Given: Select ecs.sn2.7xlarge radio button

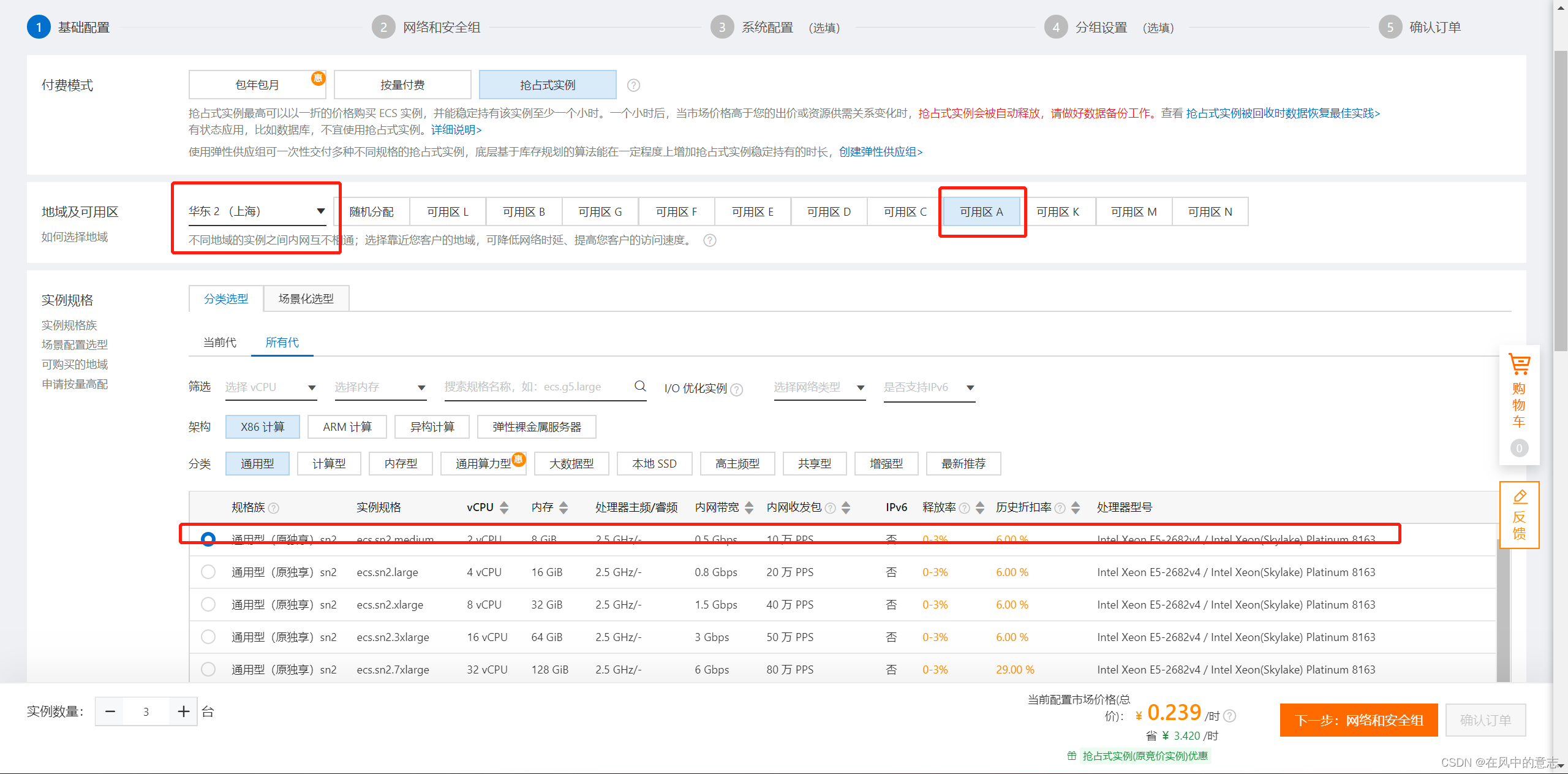Looking at the screenshot, I should 208,669.
